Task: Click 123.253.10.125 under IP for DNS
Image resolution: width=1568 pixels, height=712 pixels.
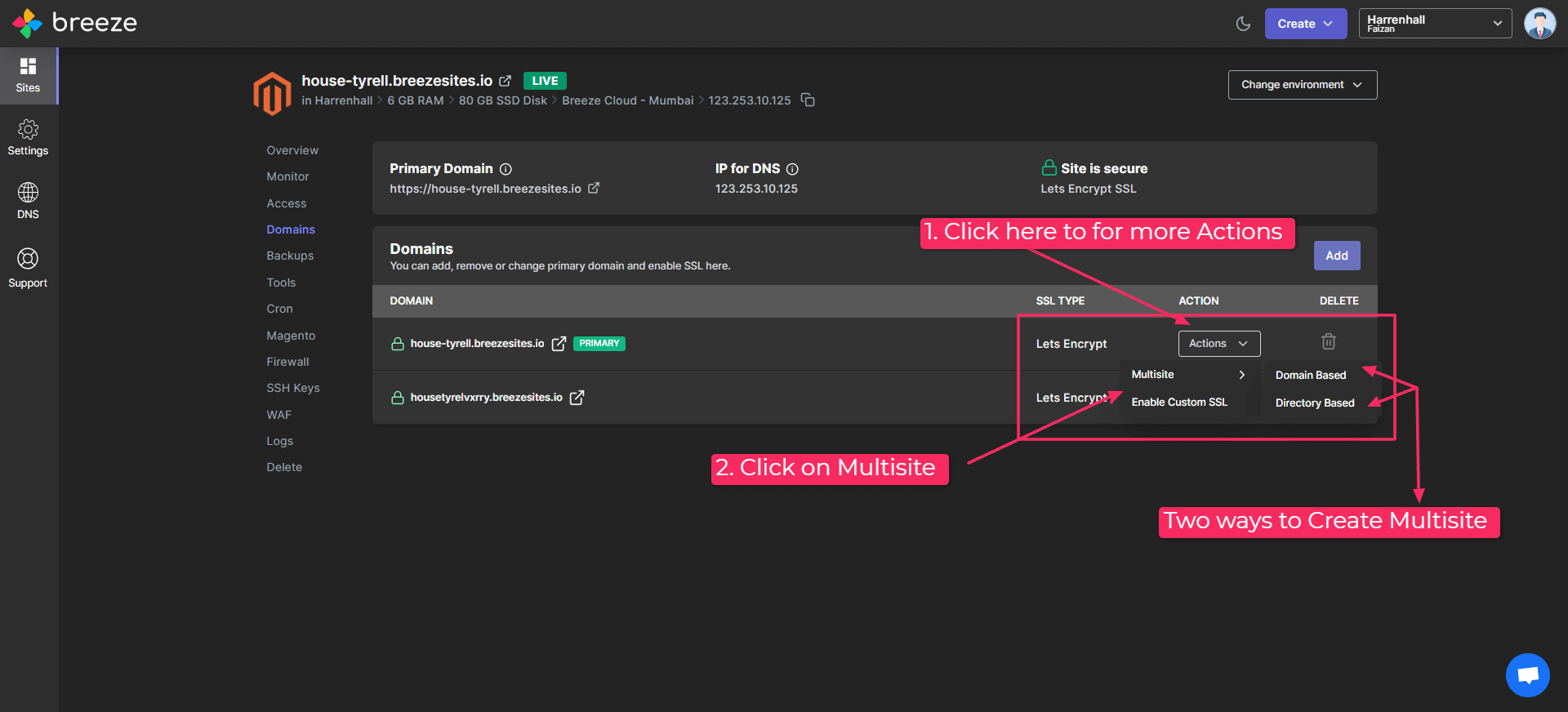Action: pyautogui.click(x=756, y=189)
